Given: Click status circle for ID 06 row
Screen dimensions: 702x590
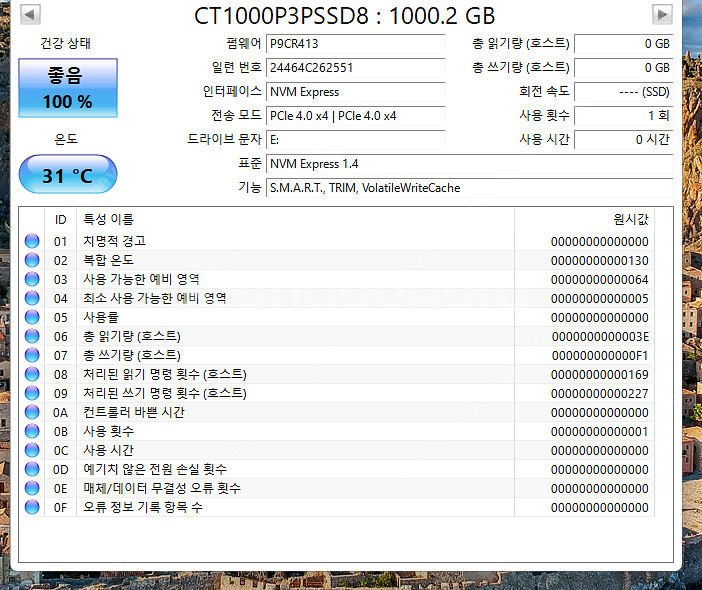Looking at the screenshot, I should 32,336.
